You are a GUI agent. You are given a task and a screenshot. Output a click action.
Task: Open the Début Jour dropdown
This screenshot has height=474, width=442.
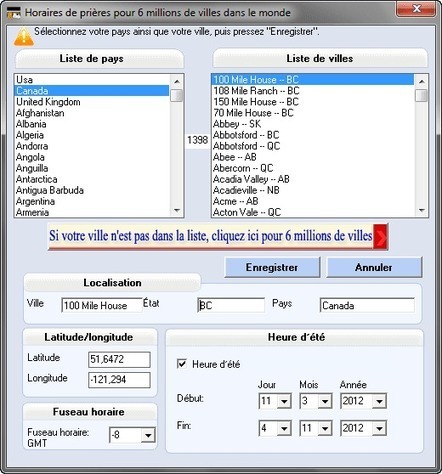click(x=284, y=401)
